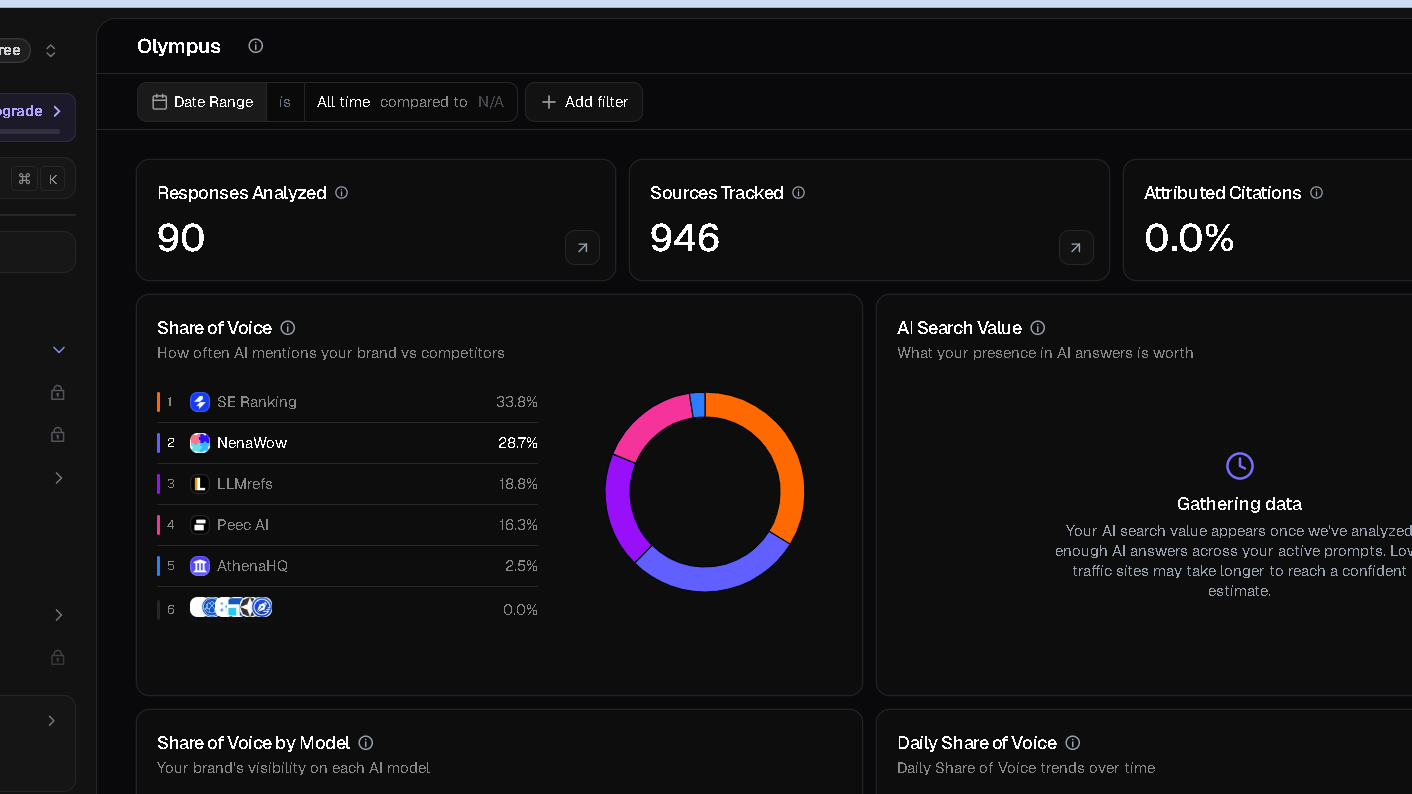Click the Share of Voice by Model heading
1412x794 pixels.
[x=254, y=743]
